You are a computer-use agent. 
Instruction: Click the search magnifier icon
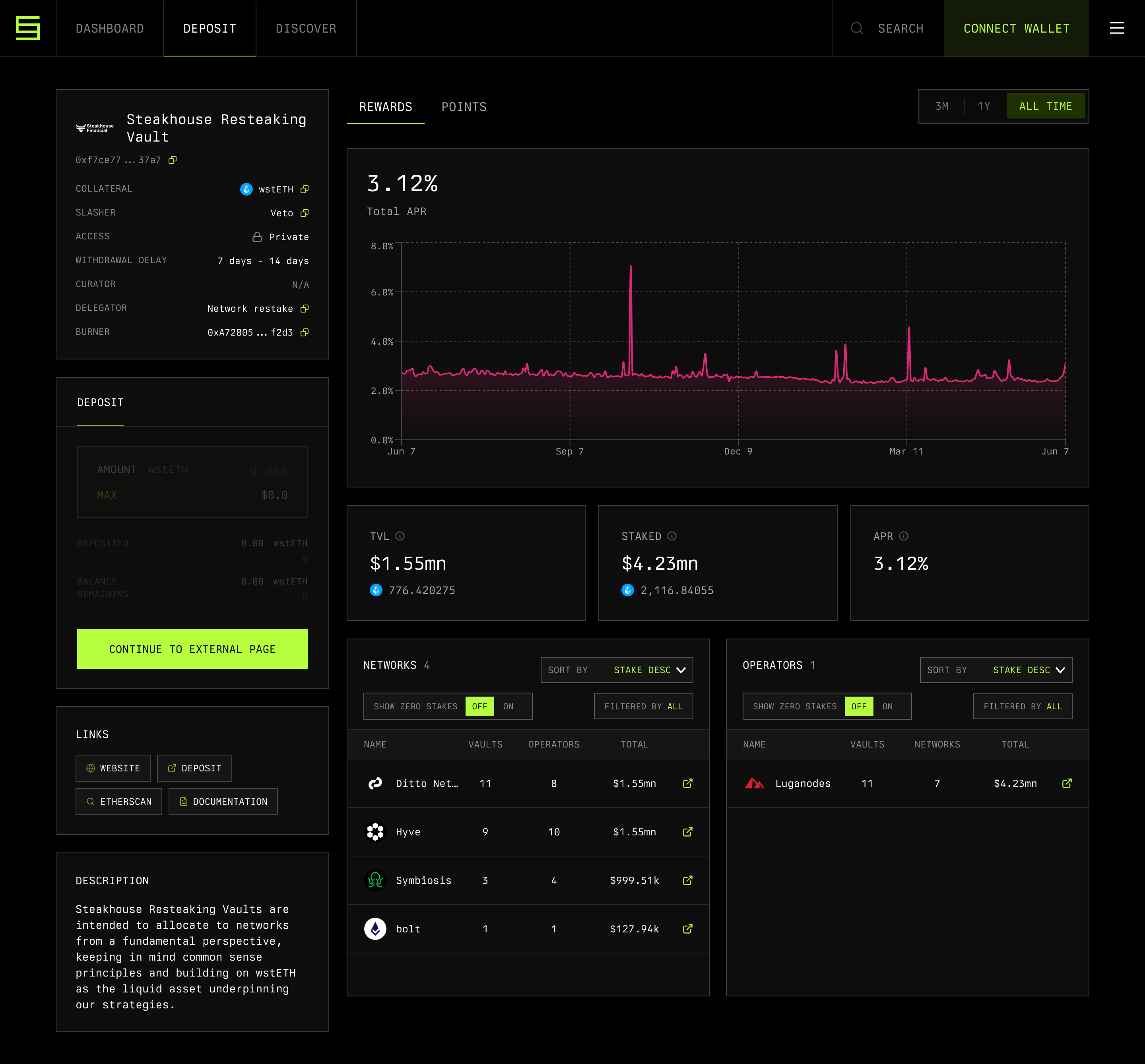[857, 28]
